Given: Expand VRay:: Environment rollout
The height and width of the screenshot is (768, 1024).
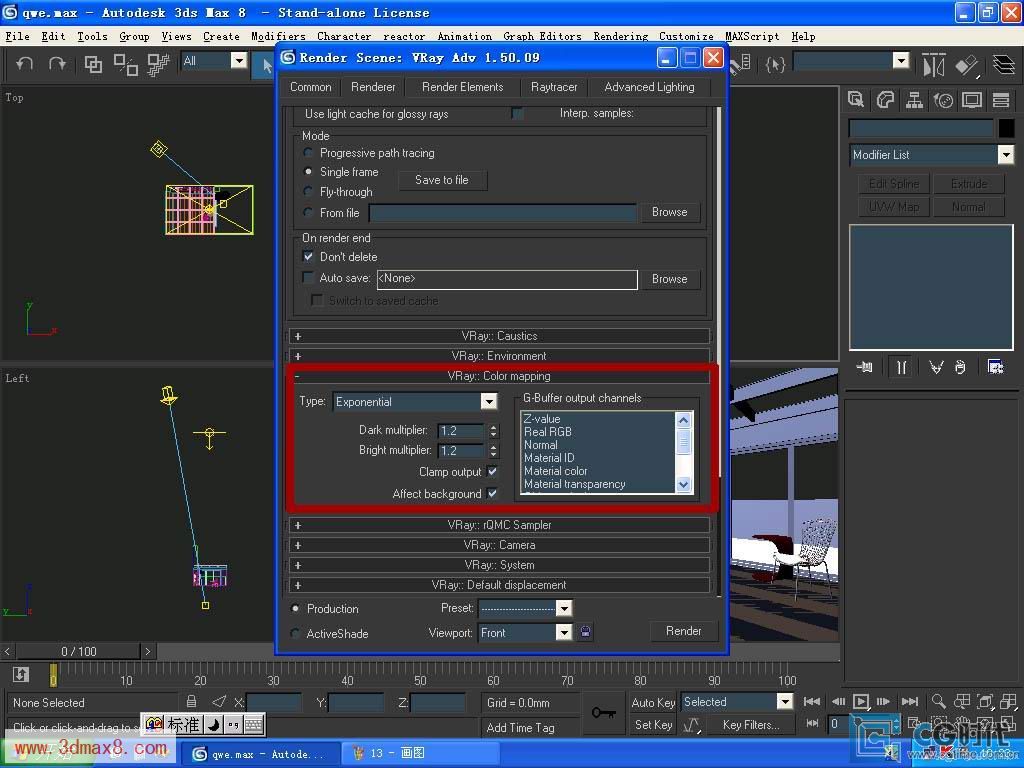Looking at the screenshot, I should (500, 356).
